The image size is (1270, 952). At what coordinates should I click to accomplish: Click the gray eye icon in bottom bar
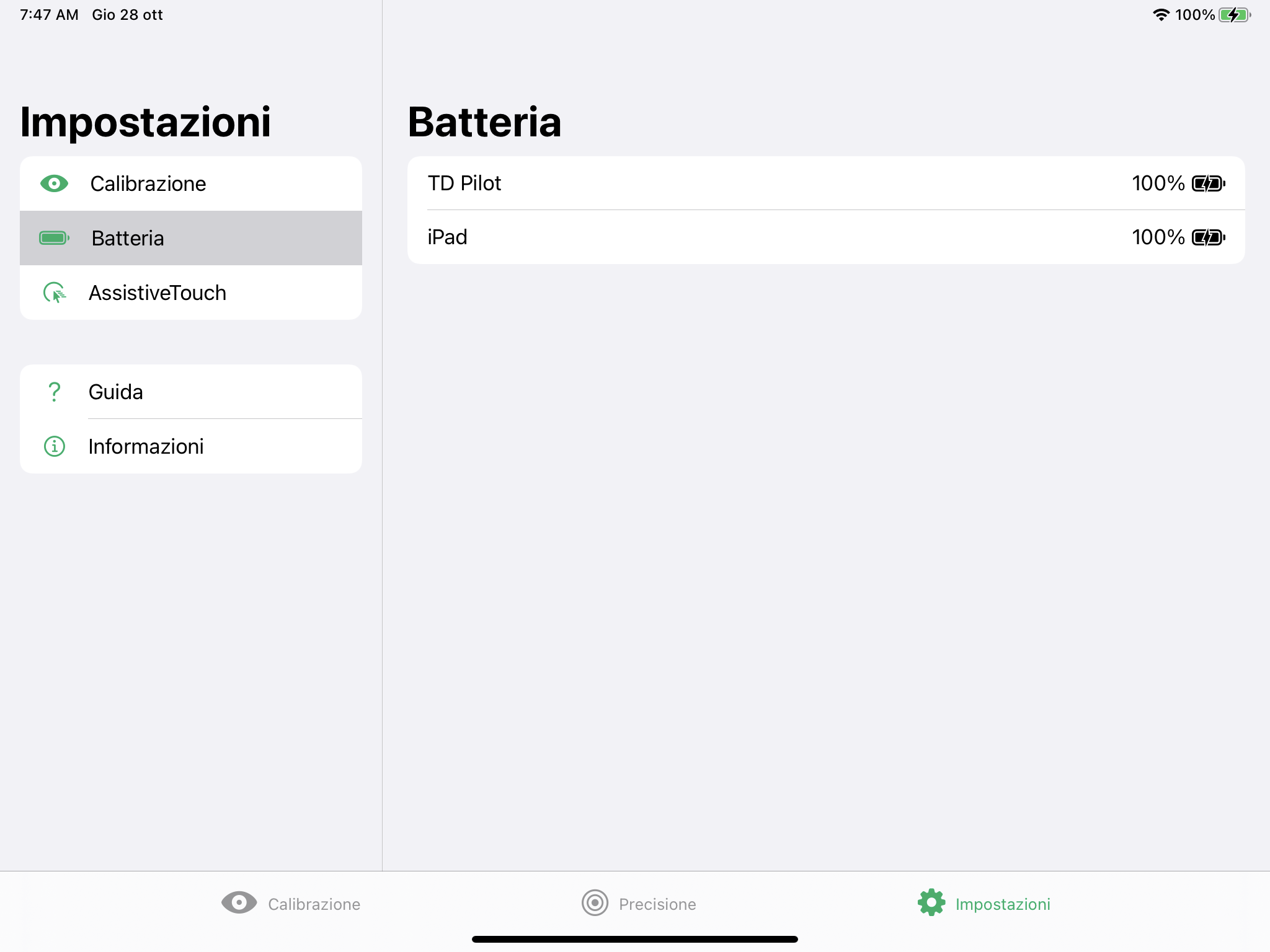[x=239, y=902]
